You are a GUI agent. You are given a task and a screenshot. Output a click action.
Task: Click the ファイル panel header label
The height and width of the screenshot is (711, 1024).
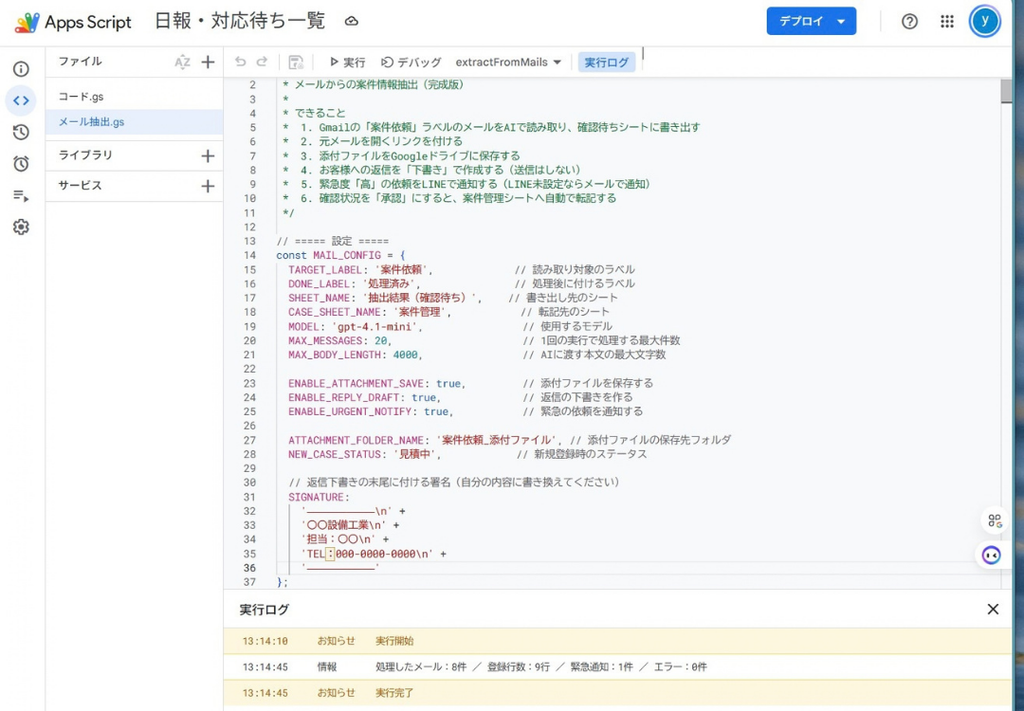[80, 61]
